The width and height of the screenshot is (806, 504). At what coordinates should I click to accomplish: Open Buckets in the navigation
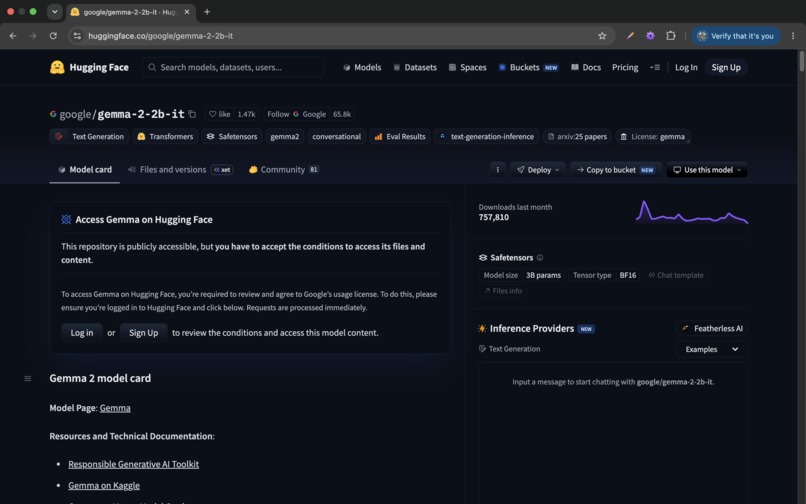[528, 67]
